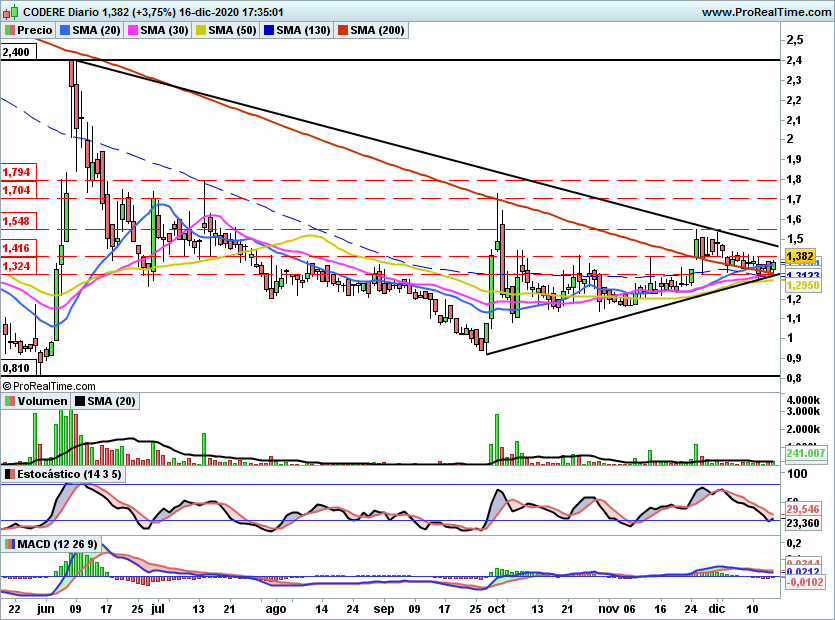The image size is (835, 620).
Task: Click the 1,794 red price level label
Action: [17, 172]
